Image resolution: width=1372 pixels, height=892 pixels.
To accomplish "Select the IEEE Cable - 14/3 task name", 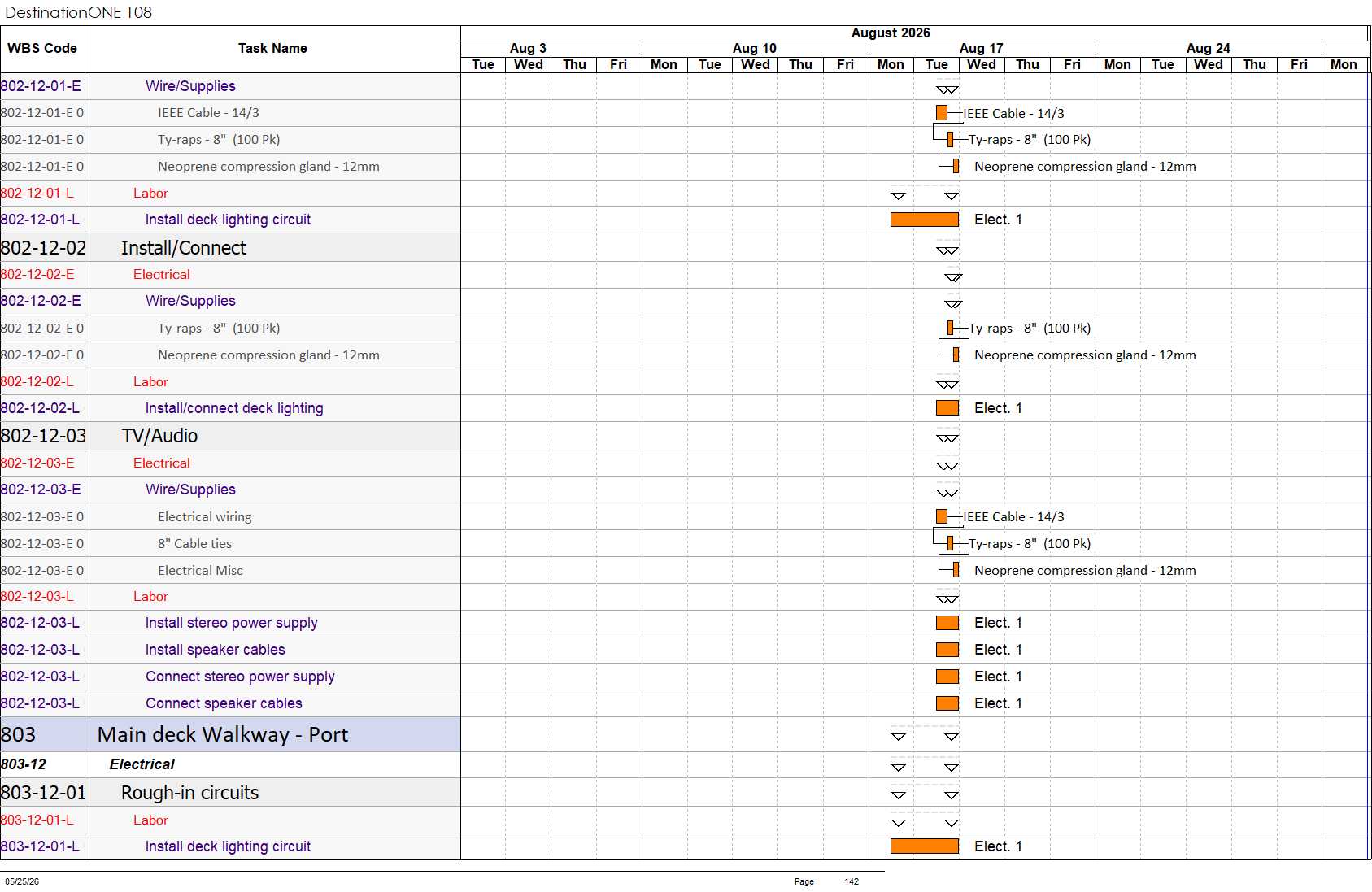I will coord(208,113).
